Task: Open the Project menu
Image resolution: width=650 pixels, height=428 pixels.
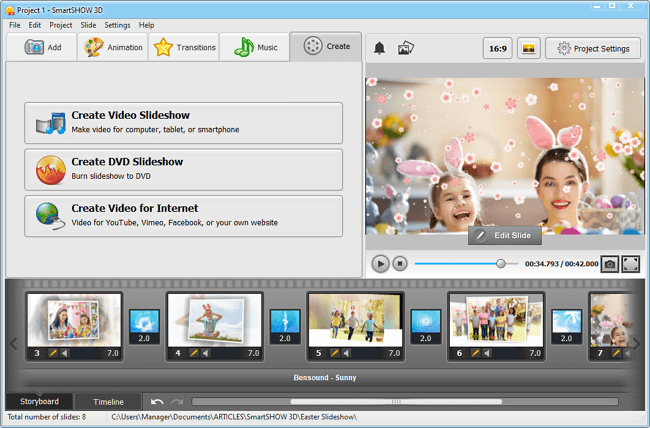Action: click(61, 25)
